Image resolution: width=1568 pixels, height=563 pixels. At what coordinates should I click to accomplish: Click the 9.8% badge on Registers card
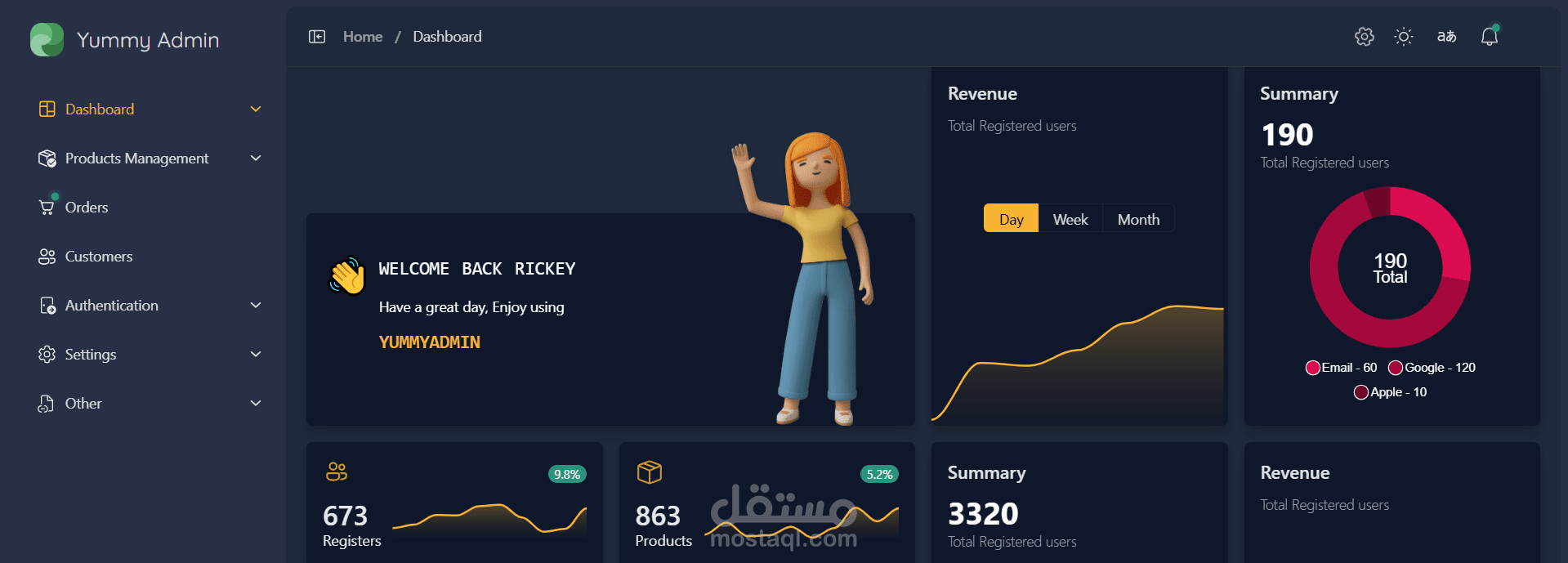567,474
